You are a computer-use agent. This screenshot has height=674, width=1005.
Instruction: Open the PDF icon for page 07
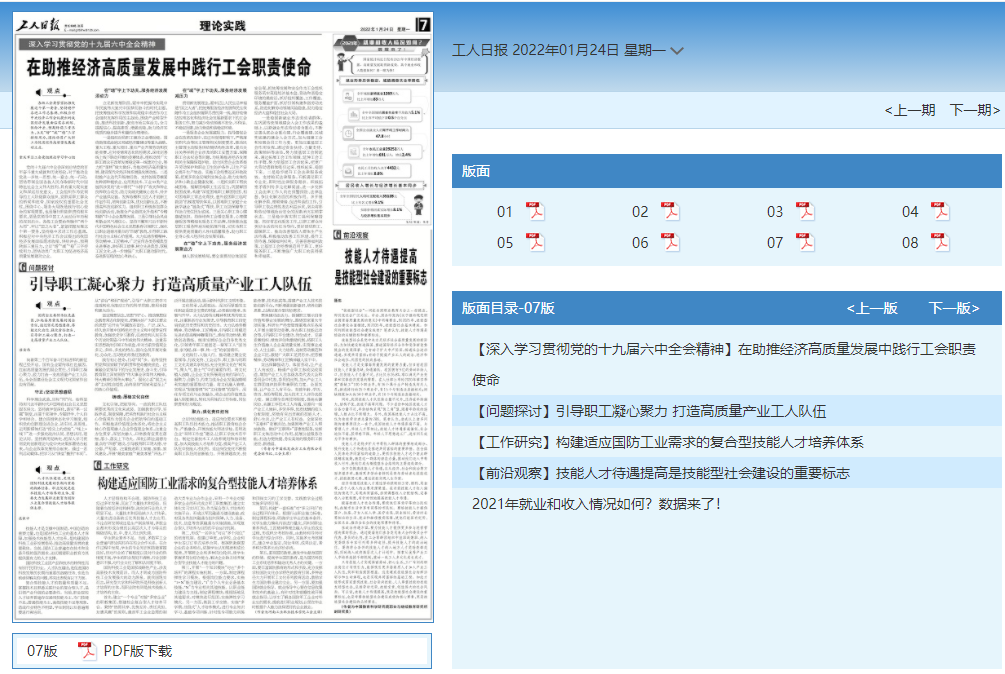click(x=805, y=242)
